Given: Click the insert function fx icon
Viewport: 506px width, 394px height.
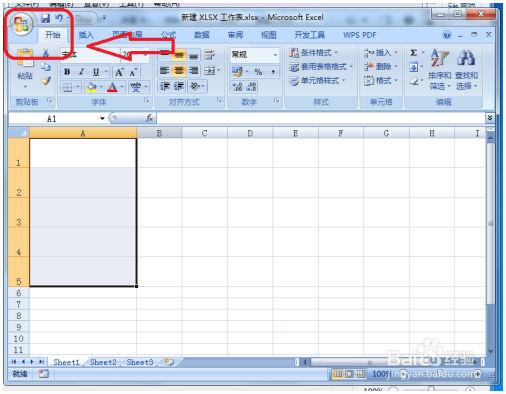Looking at the screenshot, I should [x=150, y=118].
